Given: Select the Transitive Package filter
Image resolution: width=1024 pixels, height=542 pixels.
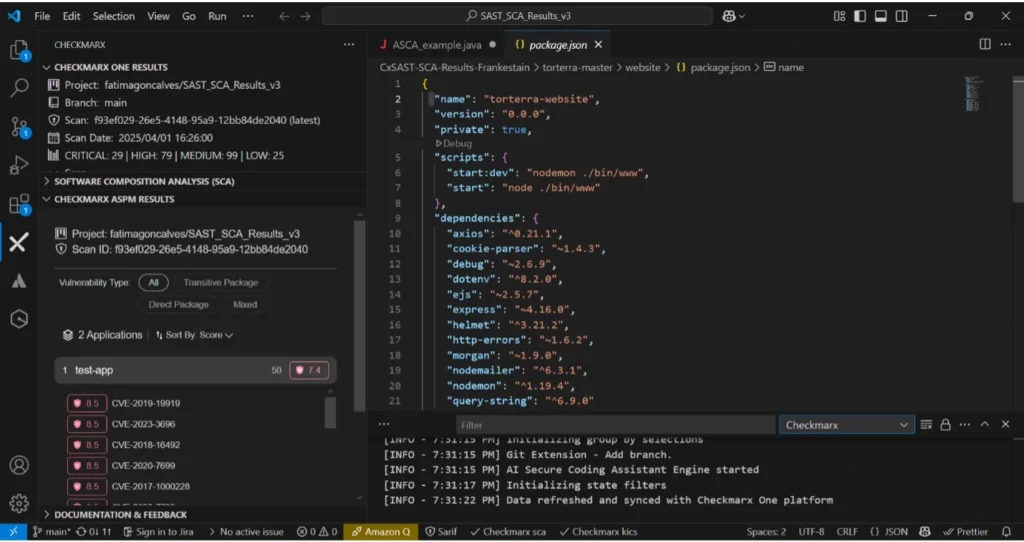Looking at the screenshot, I should pyautogui.click(x=220, y=283).
